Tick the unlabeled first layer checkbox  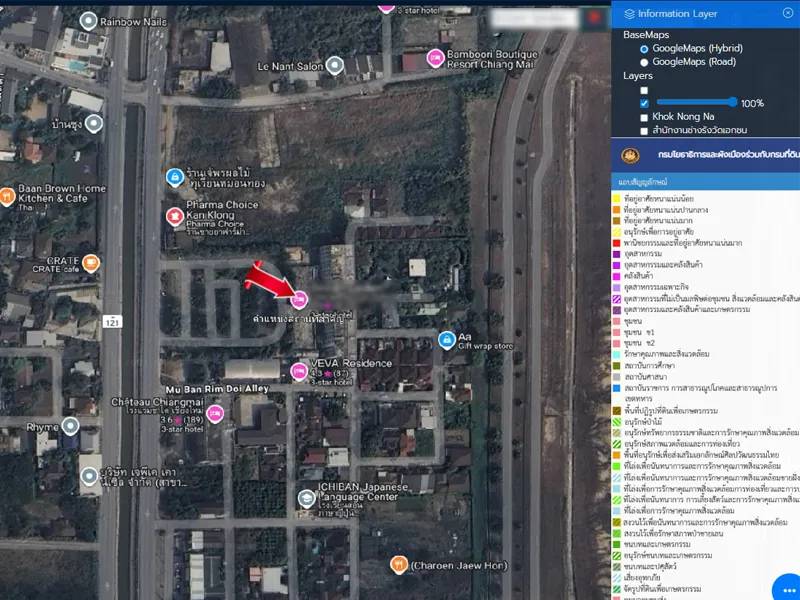point(644,90)
